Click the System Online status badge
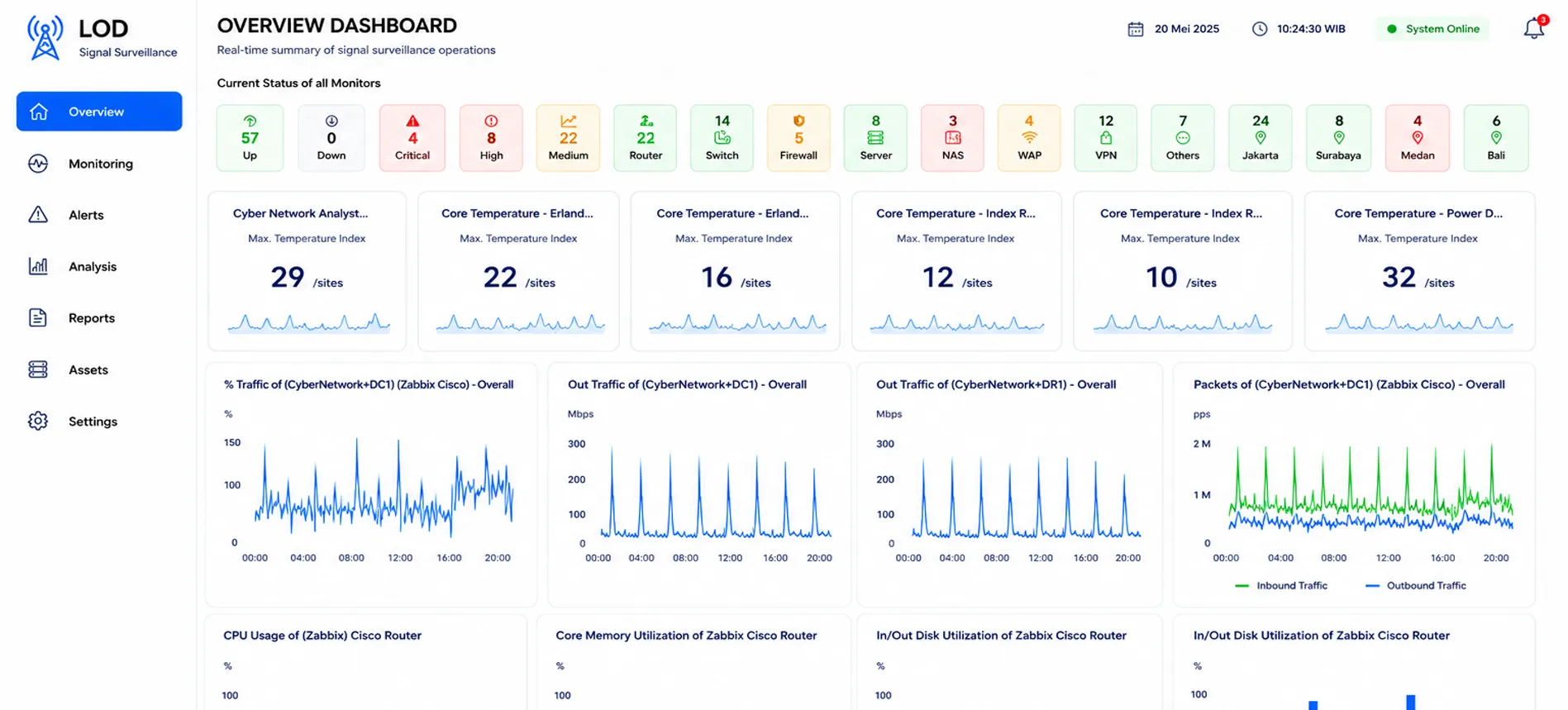Screen dimensions: 1568x710 tap(1433, 29)
